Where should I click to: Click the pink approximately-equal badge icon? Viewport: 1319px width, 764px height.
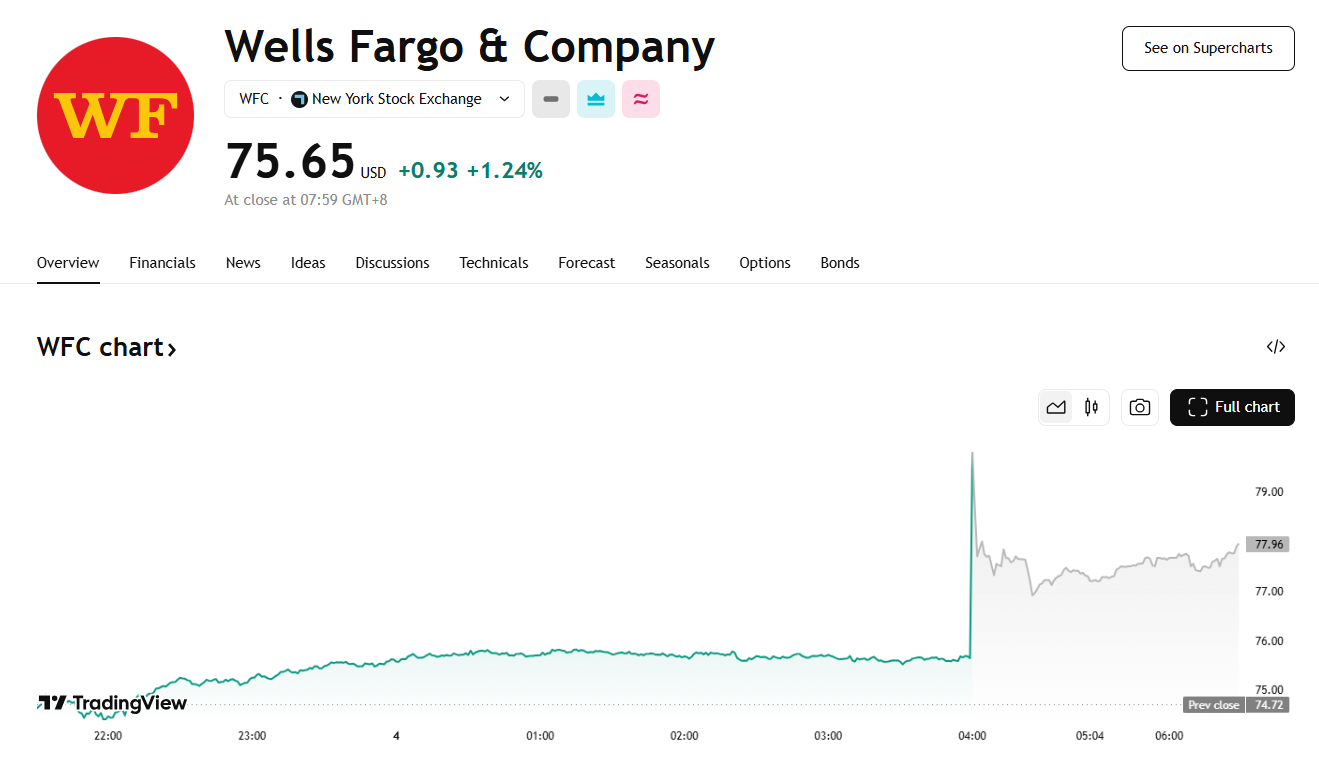pos(641,99)
